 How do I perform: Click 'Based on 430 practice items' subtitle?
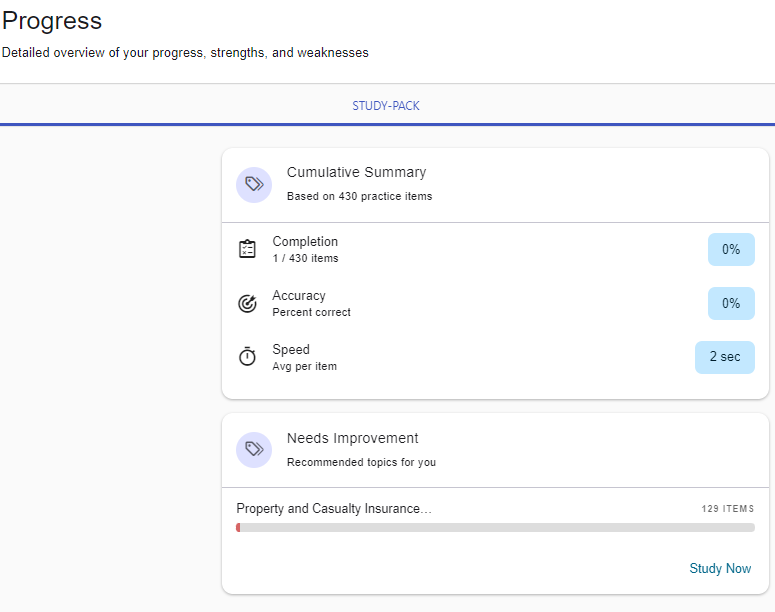click(359, 196)
